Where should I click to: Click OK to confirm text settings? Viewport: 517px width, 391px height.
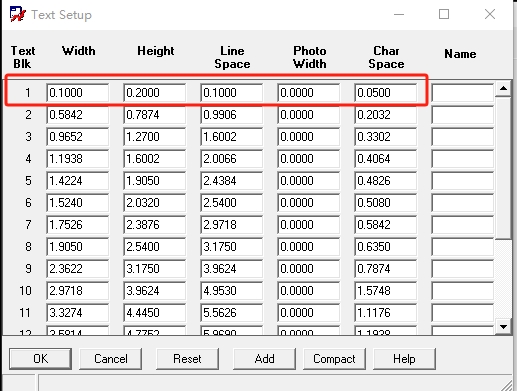40,359
